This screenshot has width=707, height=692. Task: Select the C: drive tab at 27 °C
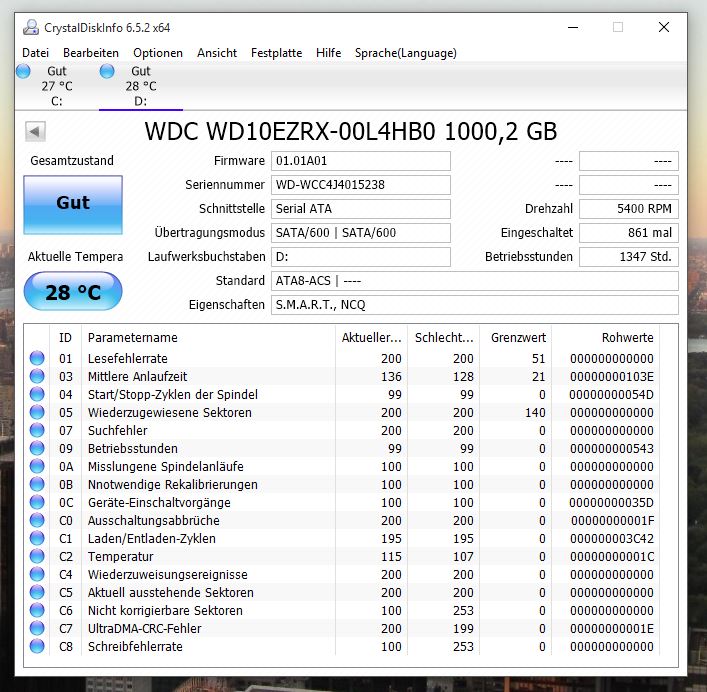(56, 86)
